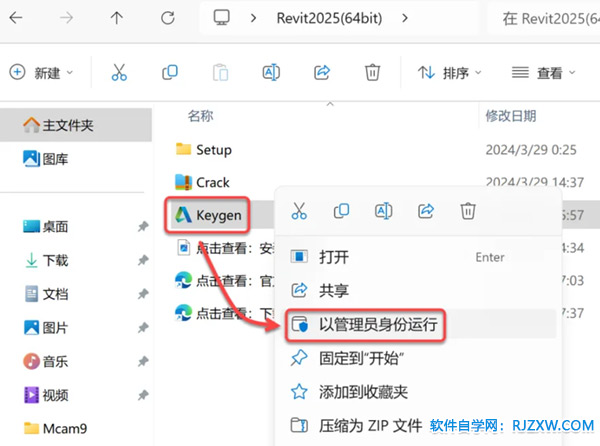This screenshot has height=446, width=600.
Task: Click the search box for Revit2025
Action: [x=544, y=18]
